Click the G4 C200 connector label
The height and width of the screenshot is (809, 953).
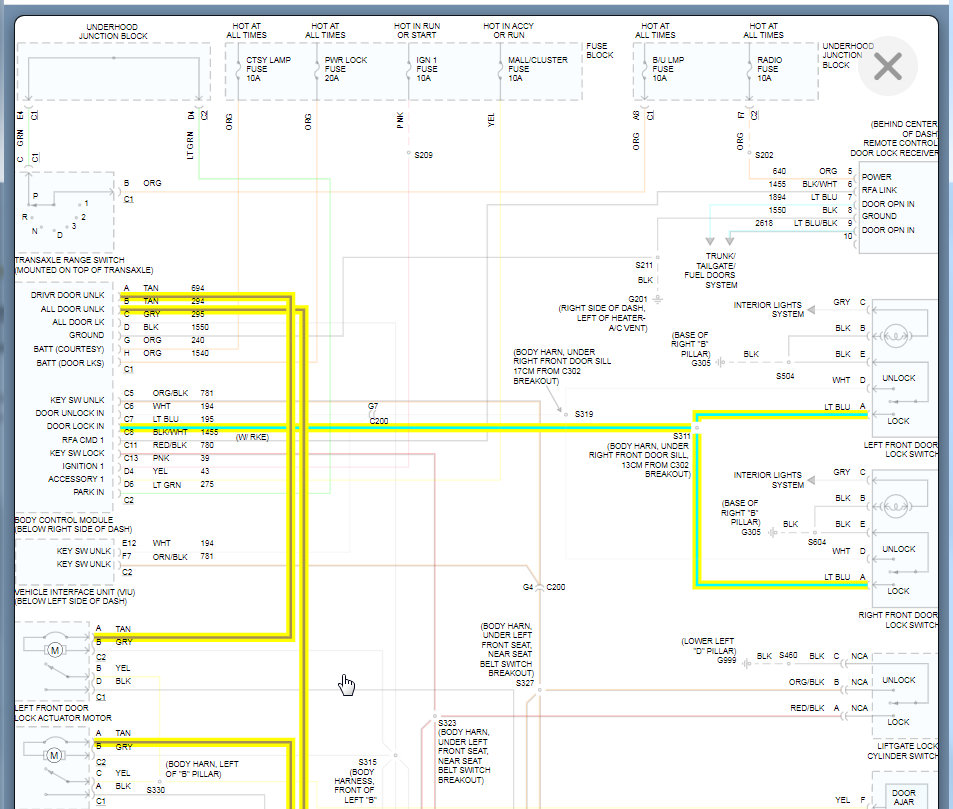[x=544, y=587]
